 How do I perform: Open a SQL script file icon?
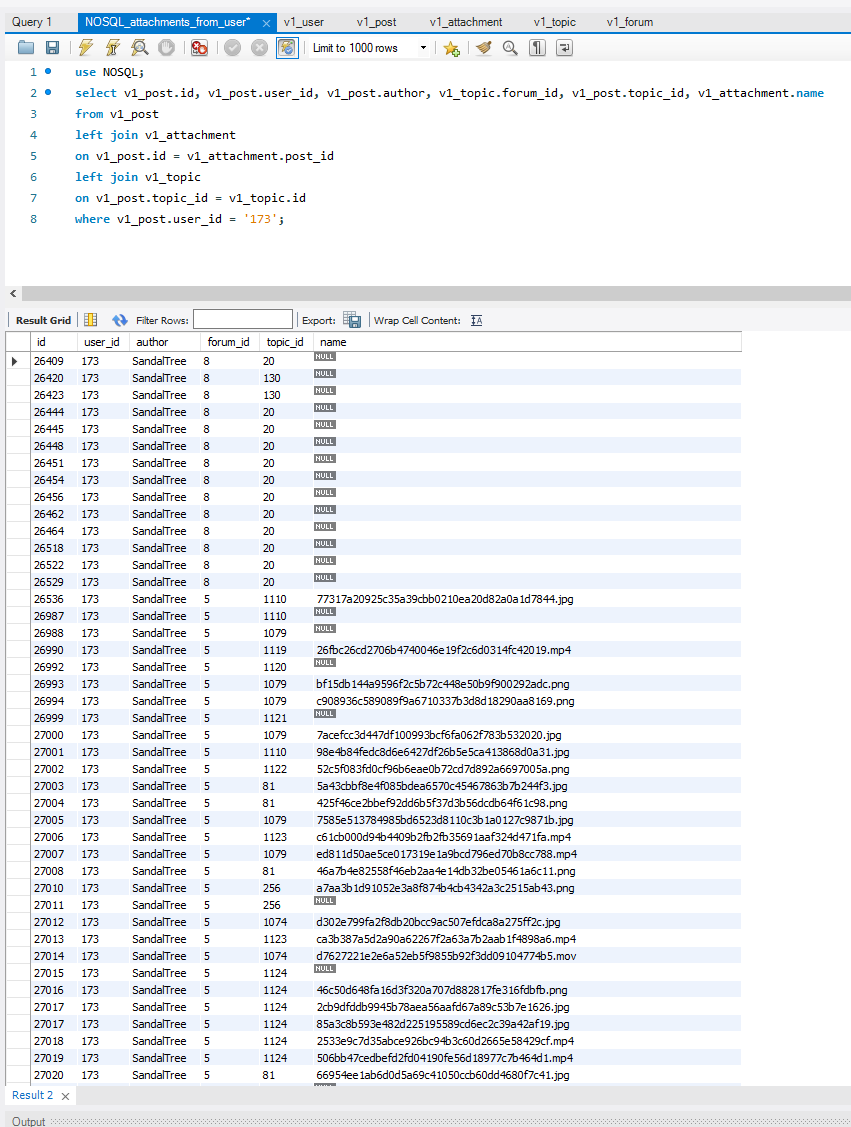coord(26,48)
